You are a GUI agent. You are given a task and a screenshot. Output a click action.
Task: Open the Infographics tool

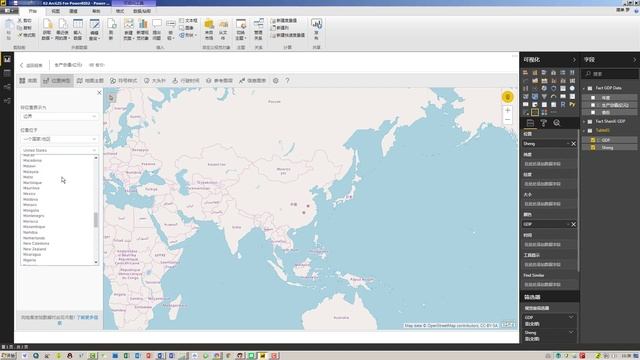[253, 80]
